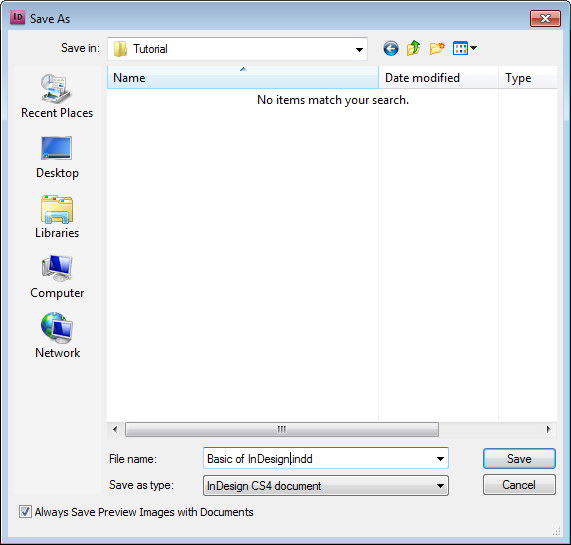The width and height of the screenshot is (571, 545).
Task: Click the scrollbar right arrow
Action: [548, 429]
